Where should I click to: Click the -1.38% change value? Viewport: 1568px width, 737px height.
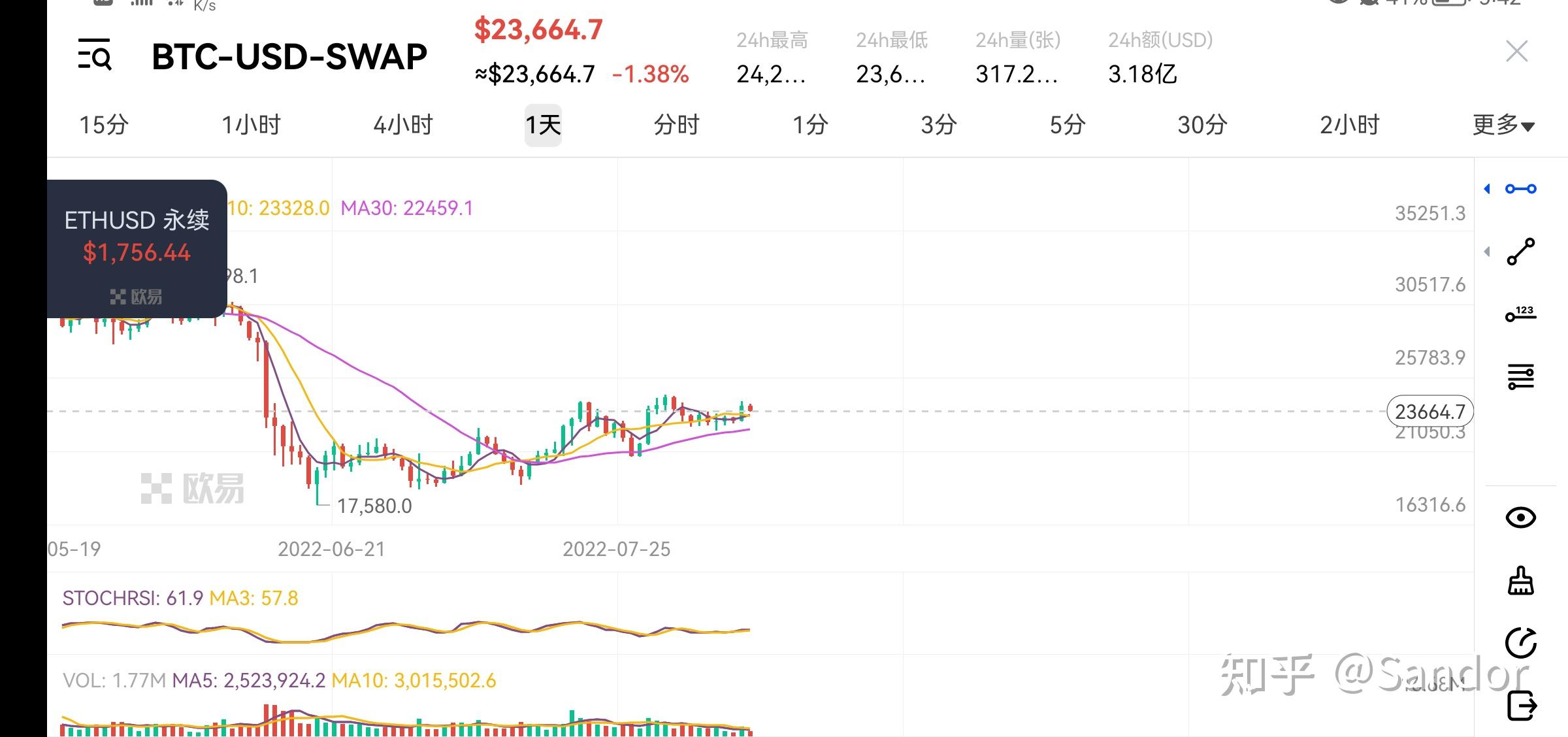point(650,74)
